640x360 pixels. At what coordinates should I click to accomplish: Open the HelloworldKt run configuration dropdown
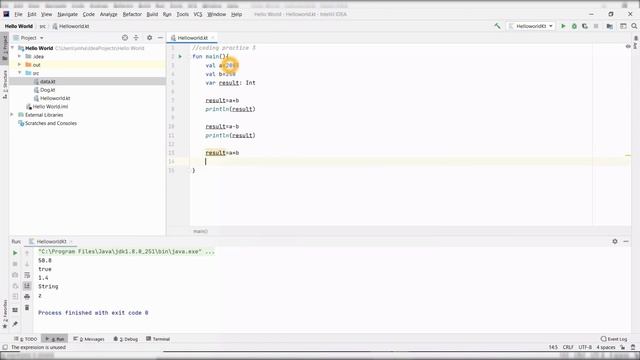click(x=531, y=26)
